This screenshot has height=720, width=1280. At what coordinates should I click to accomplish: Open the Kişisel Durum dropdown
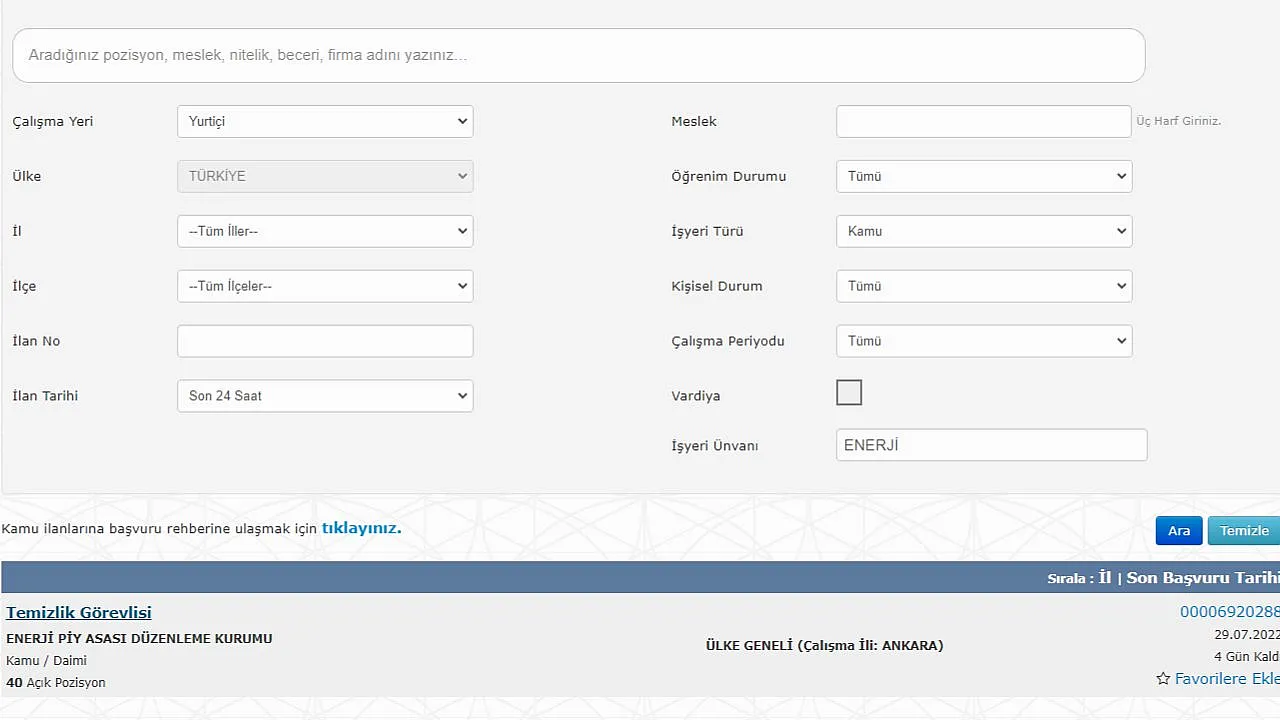(x=984, y=286)
